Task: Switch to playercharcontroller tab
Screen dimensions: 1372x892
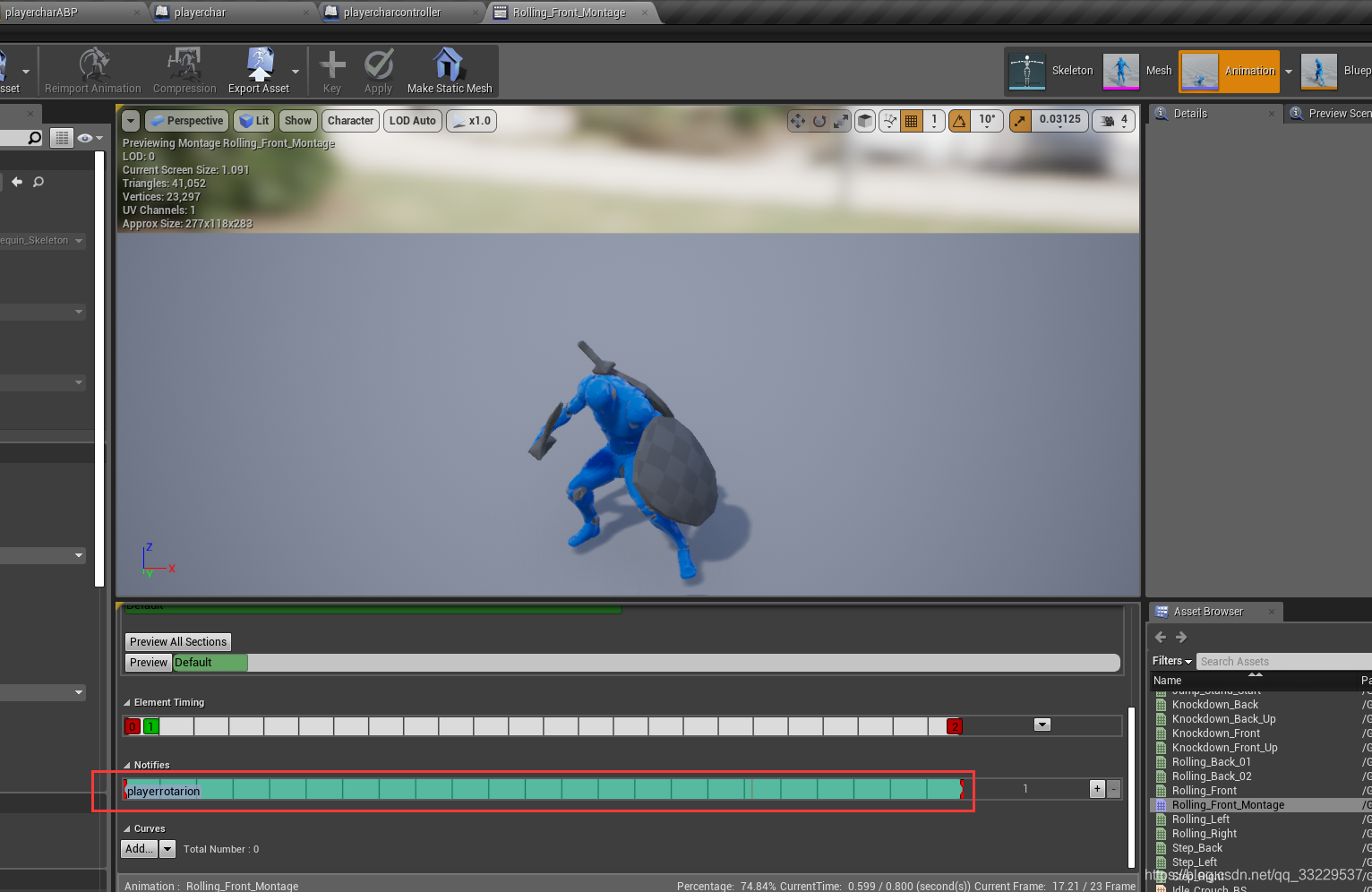Action: [x=401, y=13]
